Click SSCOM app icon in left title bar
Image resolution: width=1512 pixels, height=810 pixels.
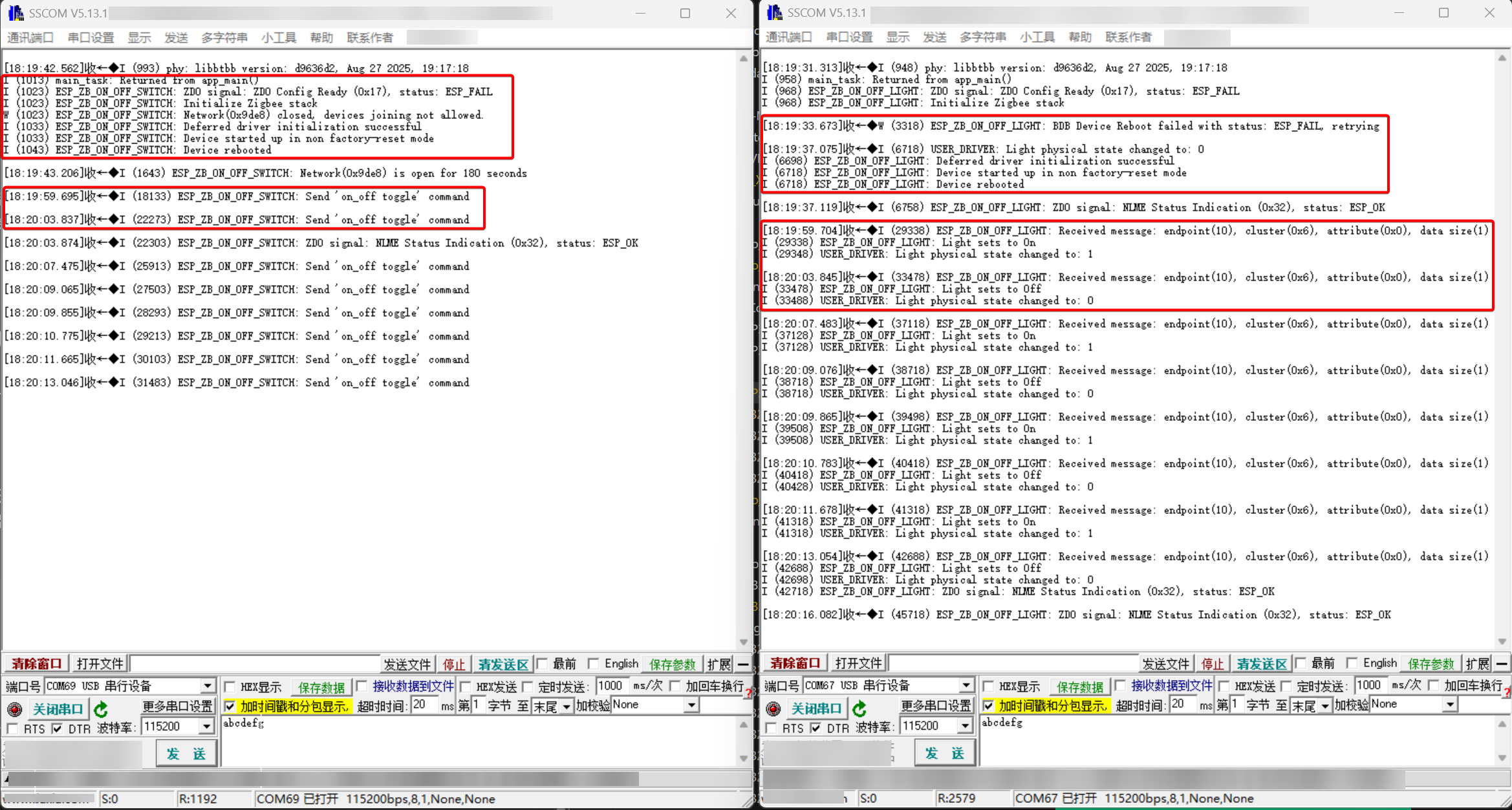click(16, 13)
